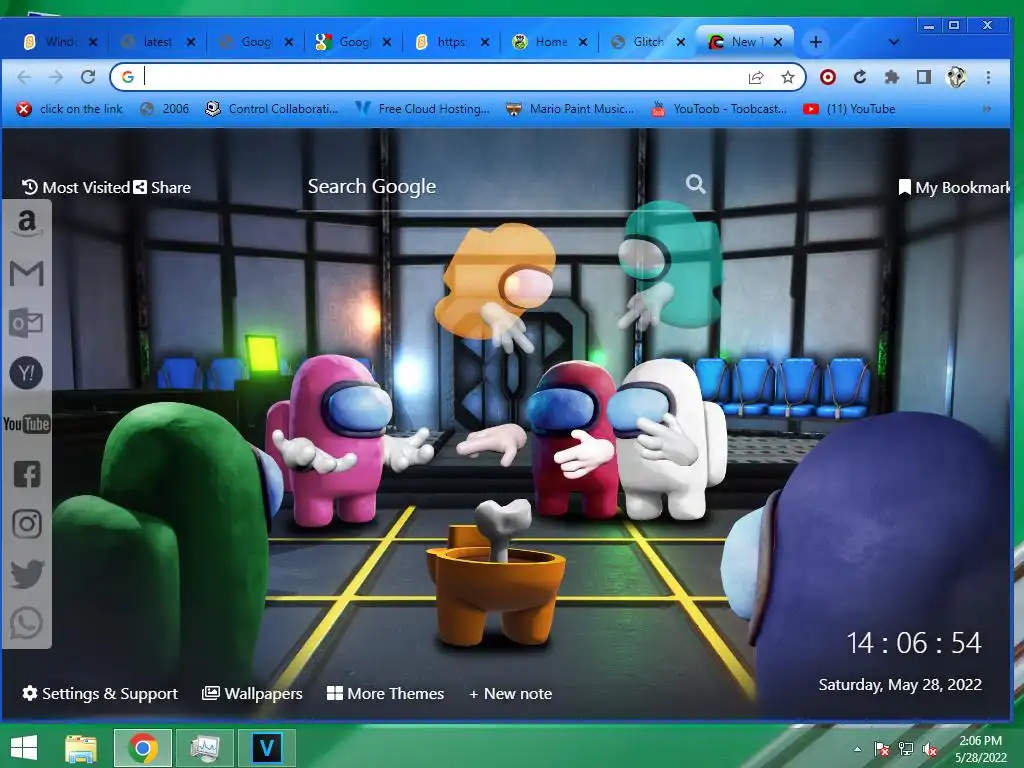Show hidden system tray icons
The image size is (1024, 768).
pos(857,749)
